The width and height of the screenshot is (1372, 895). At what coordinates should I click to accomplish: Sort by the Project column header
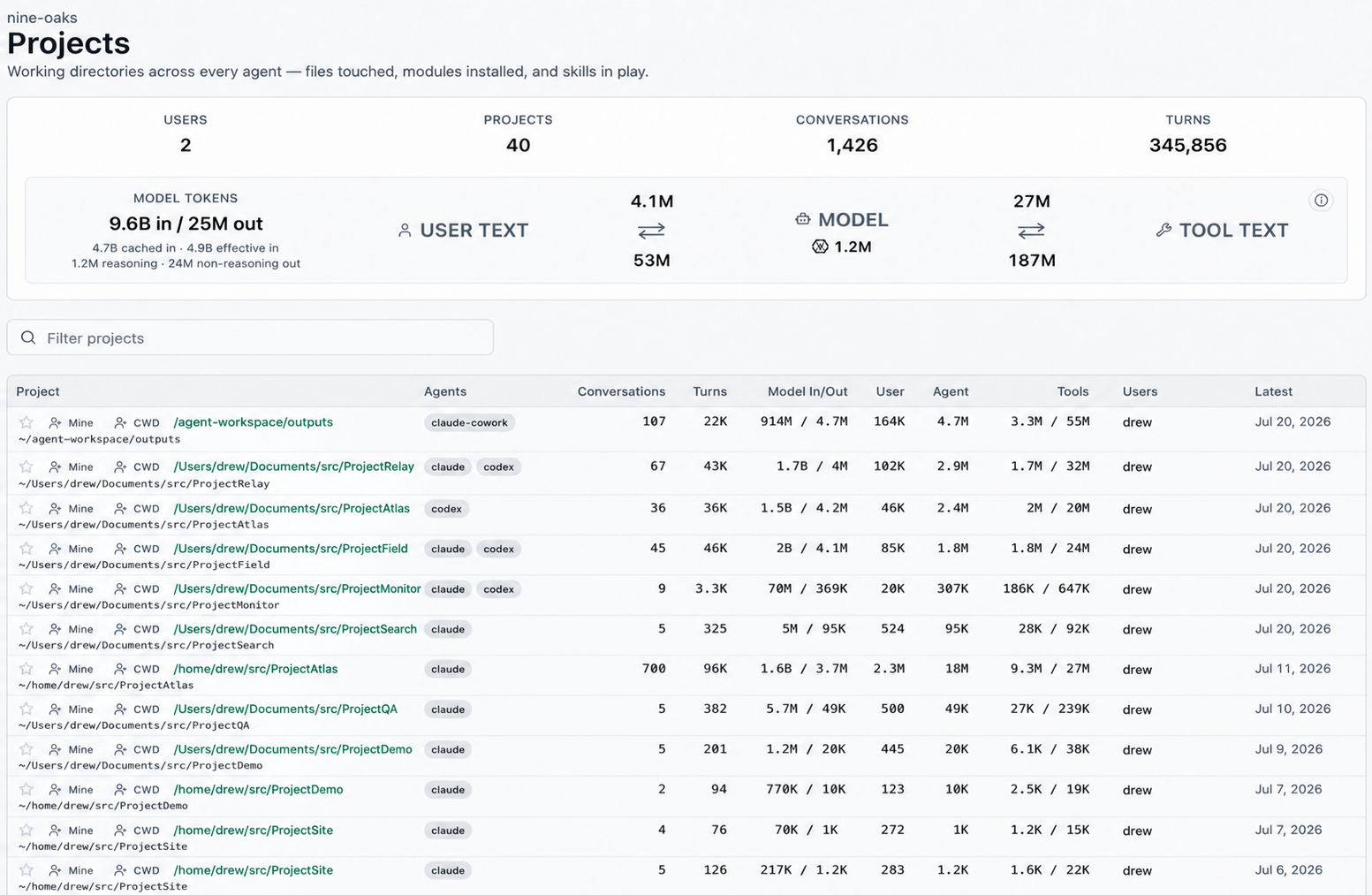coord(38,391)
